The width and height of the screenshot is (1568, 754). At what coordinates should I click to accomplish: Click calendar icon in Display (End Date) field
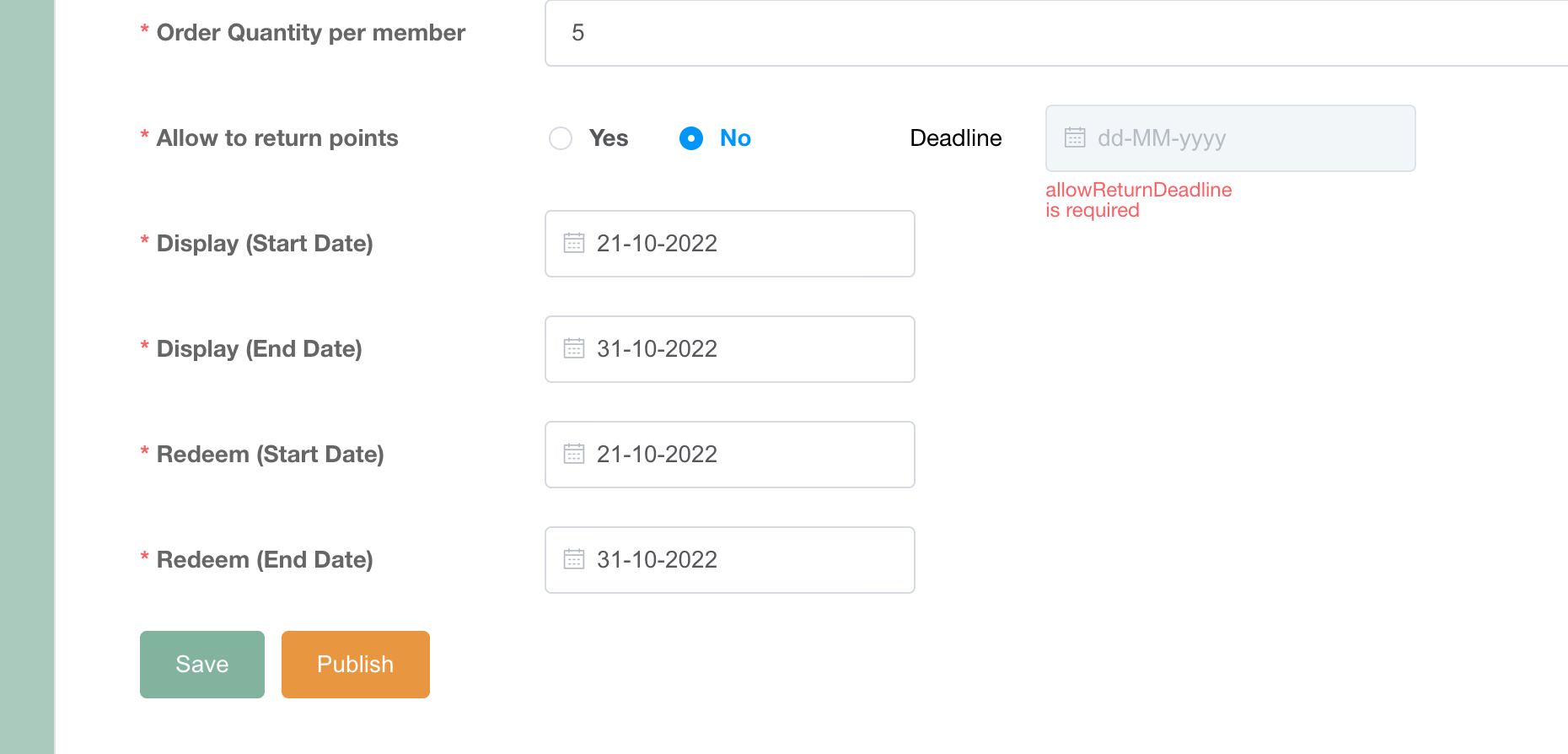(x=574, y=349)
